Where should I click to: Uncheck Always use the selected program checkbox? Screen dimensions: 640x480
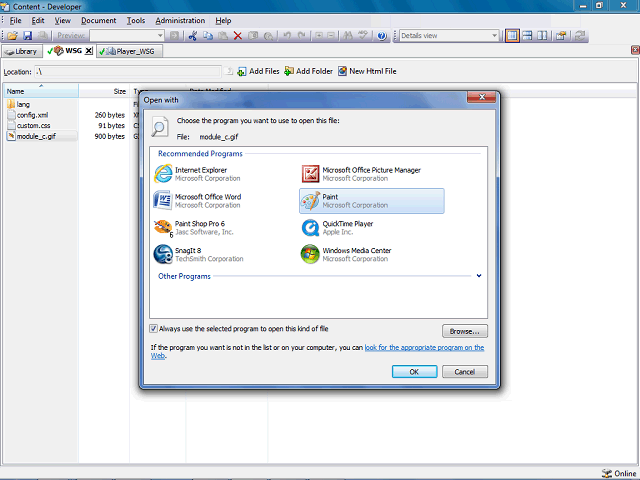(153, 329)
